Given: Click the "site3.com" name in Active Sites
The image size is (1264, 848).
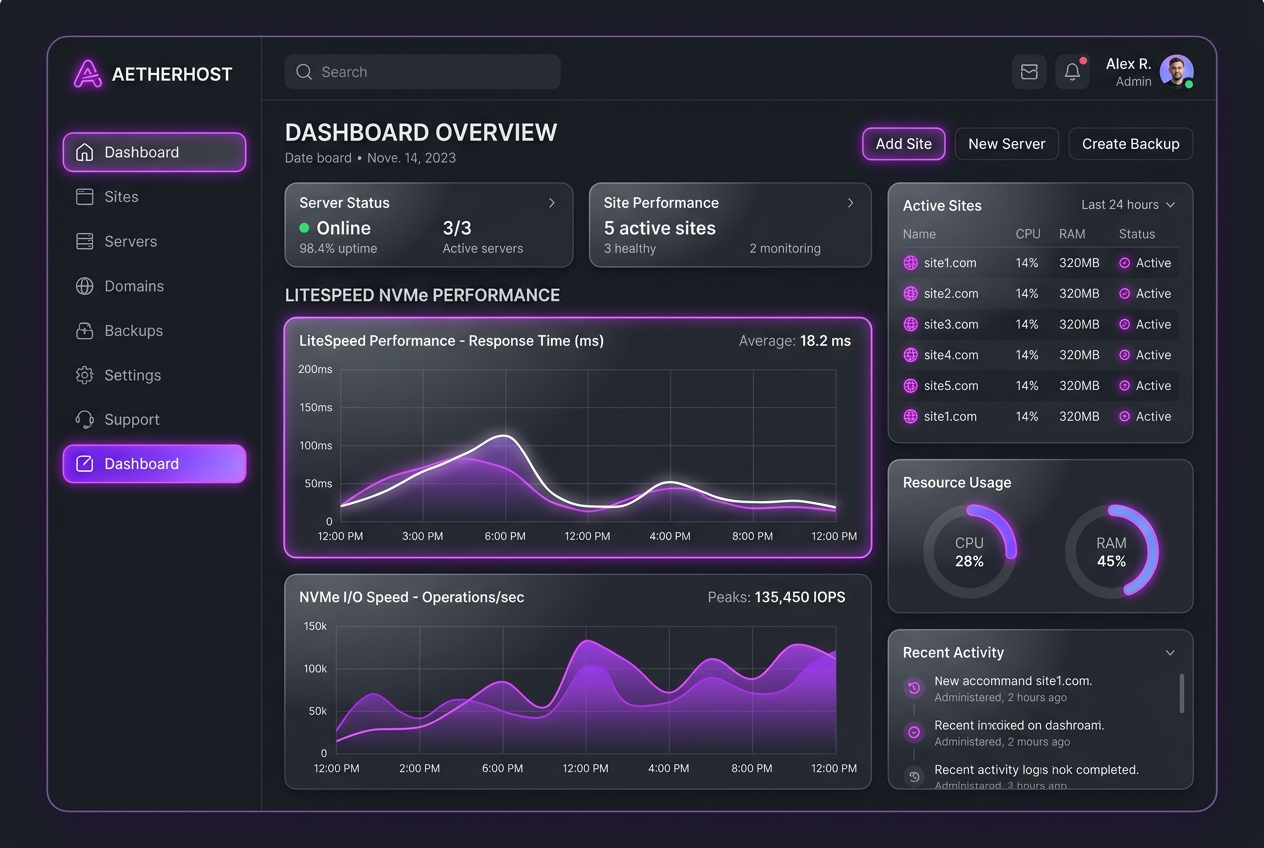Looking at the screenshot, I should tap(951, 324).
